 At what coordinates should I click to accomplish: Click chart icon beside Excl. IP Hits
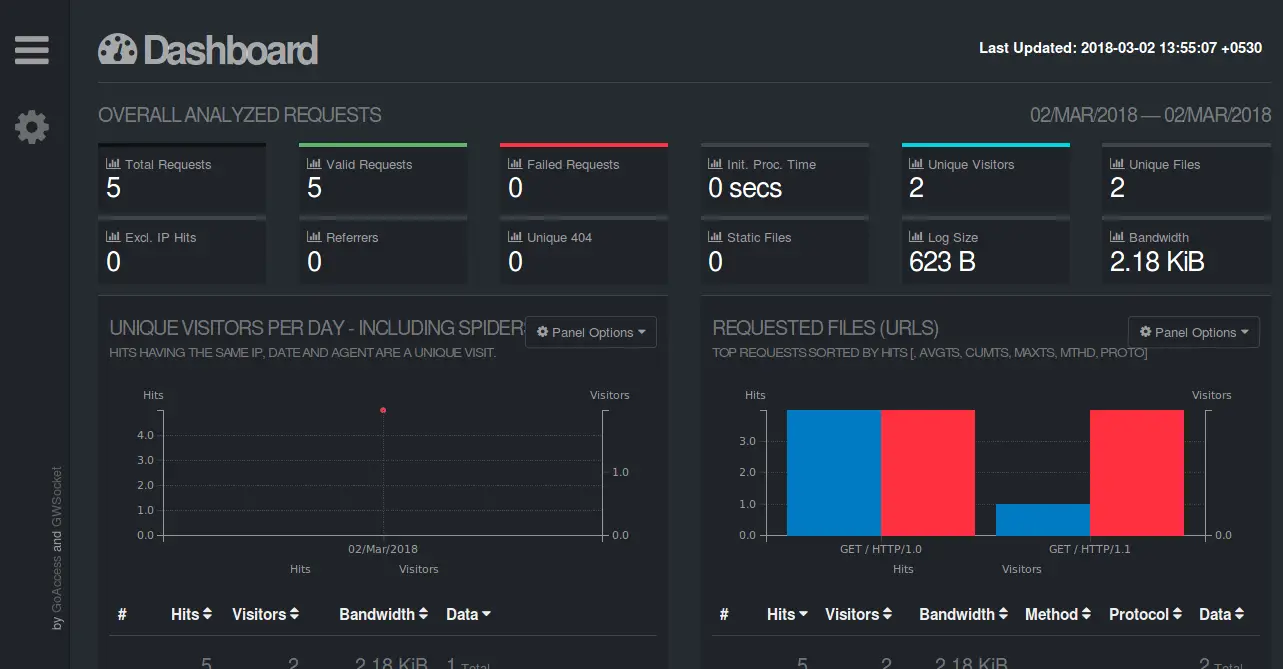113,237
